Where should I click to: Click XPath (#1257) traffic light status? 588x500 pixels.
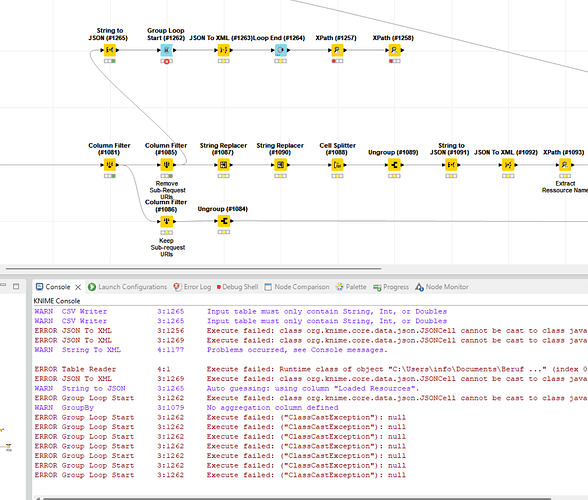pos(337,61)
